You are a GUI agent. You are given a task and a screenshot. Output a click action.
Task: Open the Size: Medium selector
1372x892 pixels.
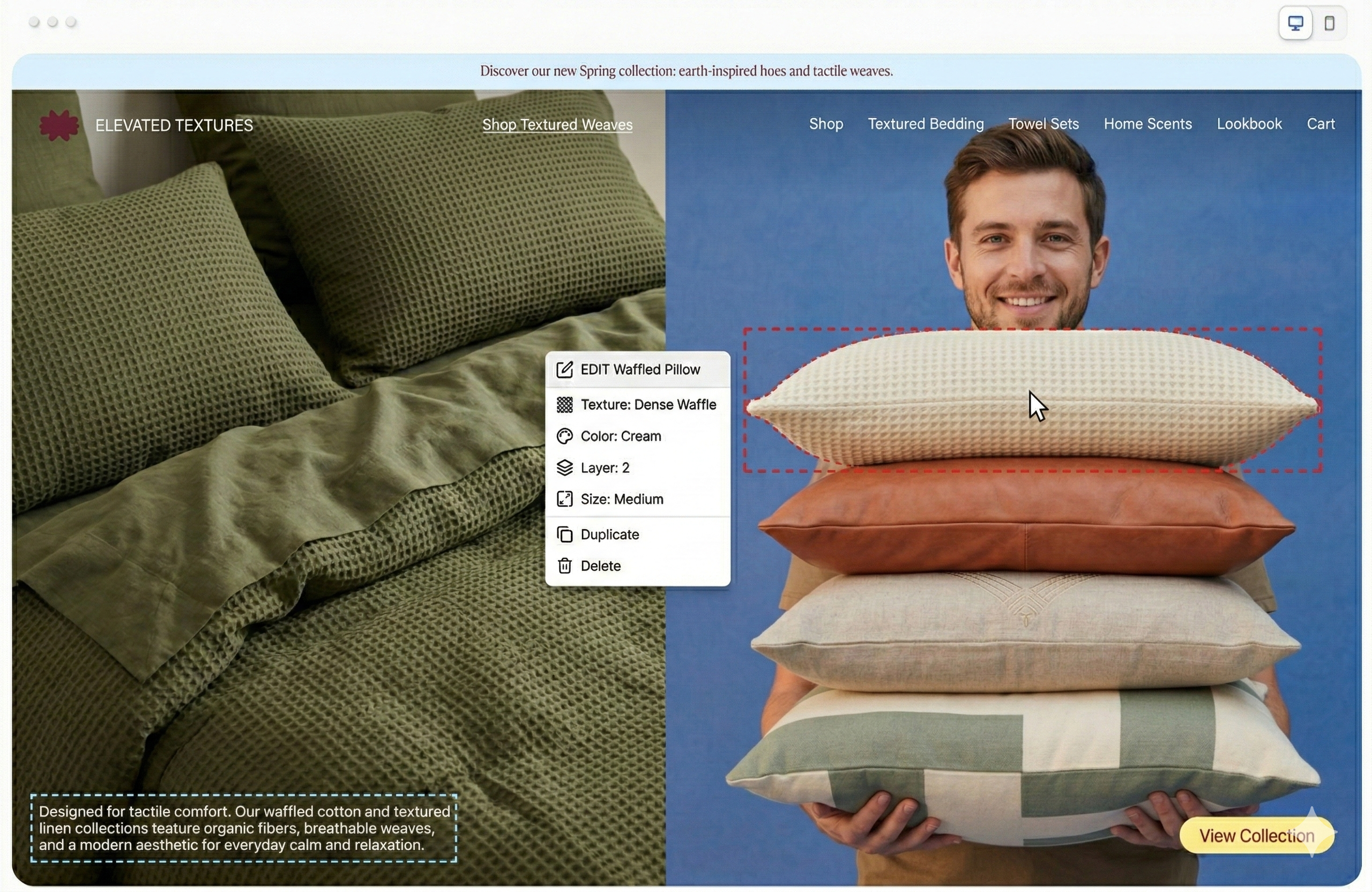(622, 499)
